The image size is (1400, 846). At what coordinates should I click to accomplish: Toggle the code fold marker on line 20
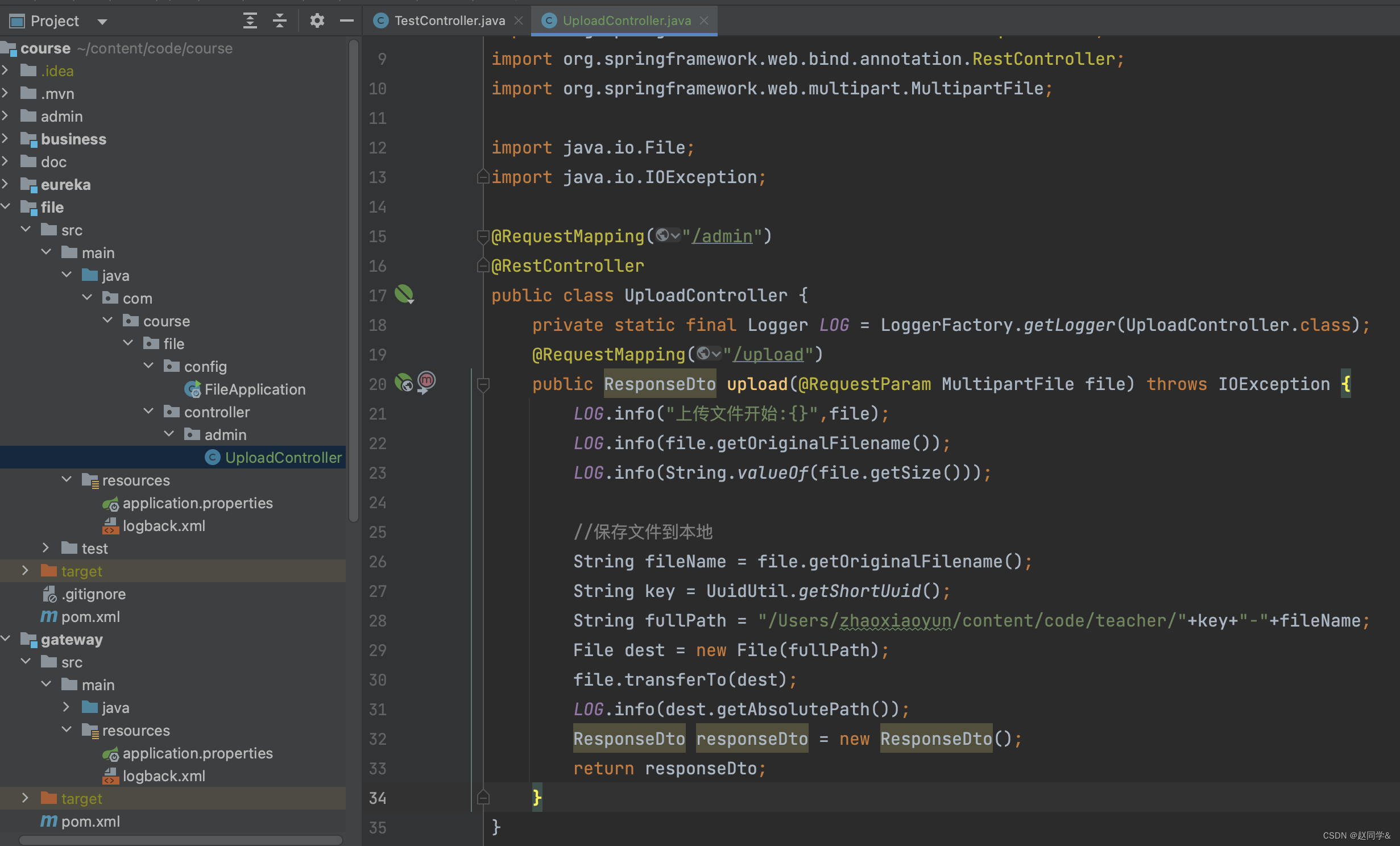click(x=483, y=385)
